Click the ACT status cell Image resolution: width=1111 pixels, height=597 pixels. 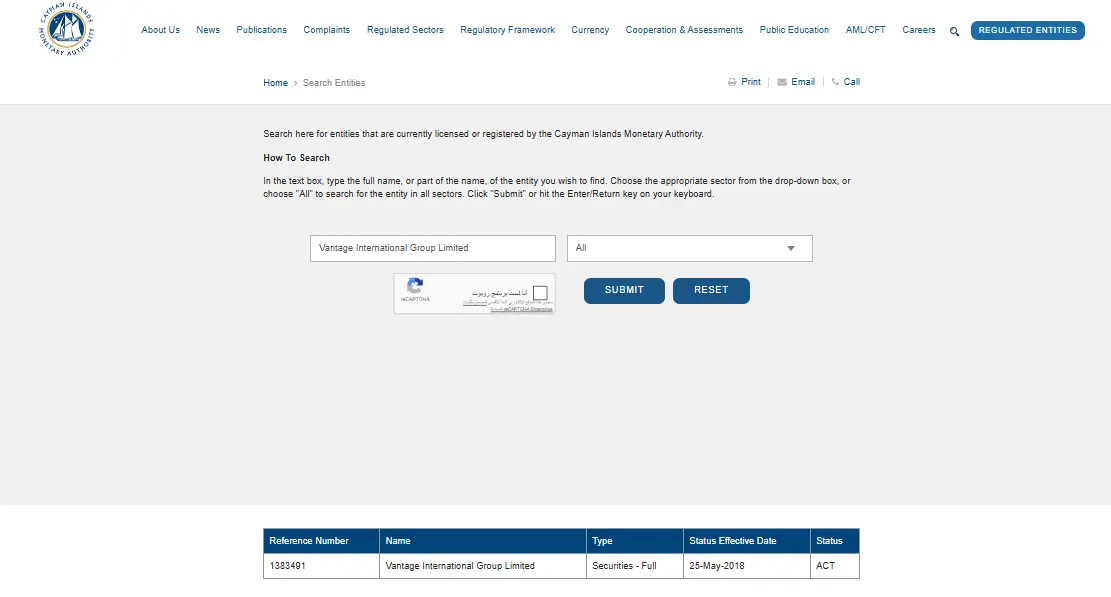(x=835, y=566)
